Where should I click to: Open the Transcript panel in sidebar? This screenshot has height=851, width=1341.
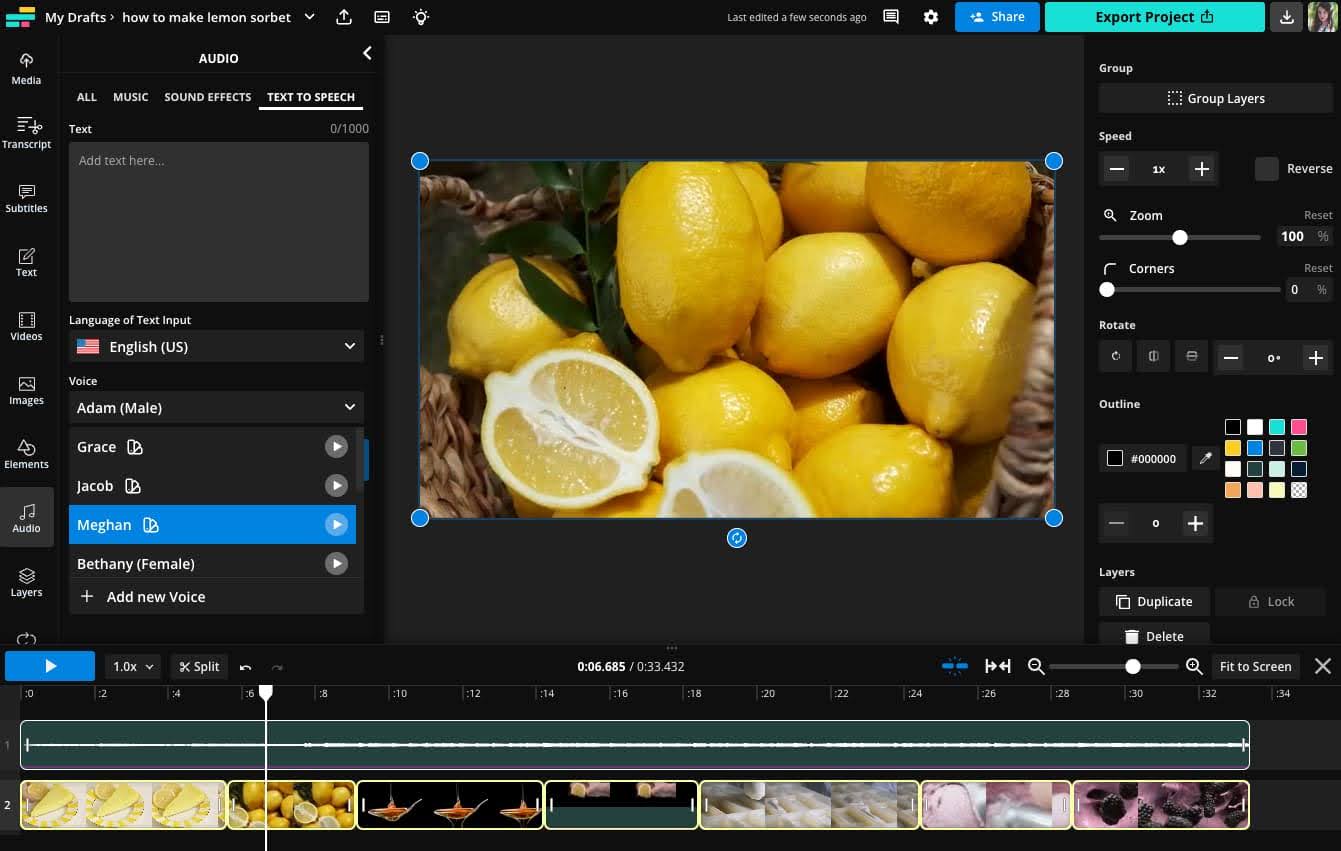click(27, 133)
